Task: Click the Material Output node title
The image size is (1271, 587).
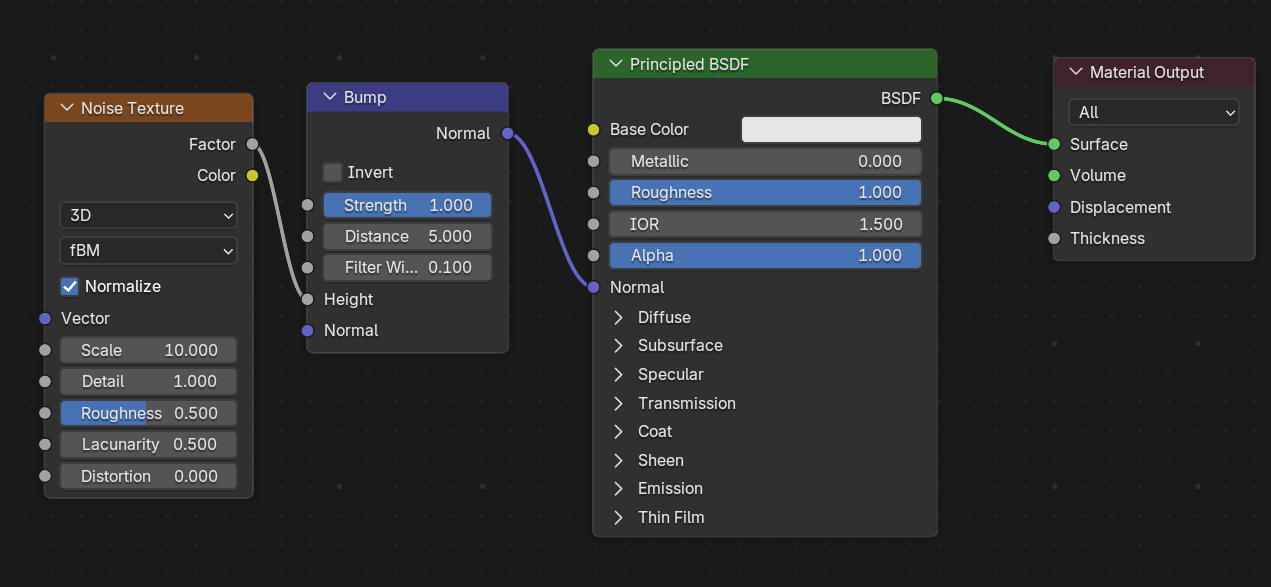Action: click(1146, 72)
